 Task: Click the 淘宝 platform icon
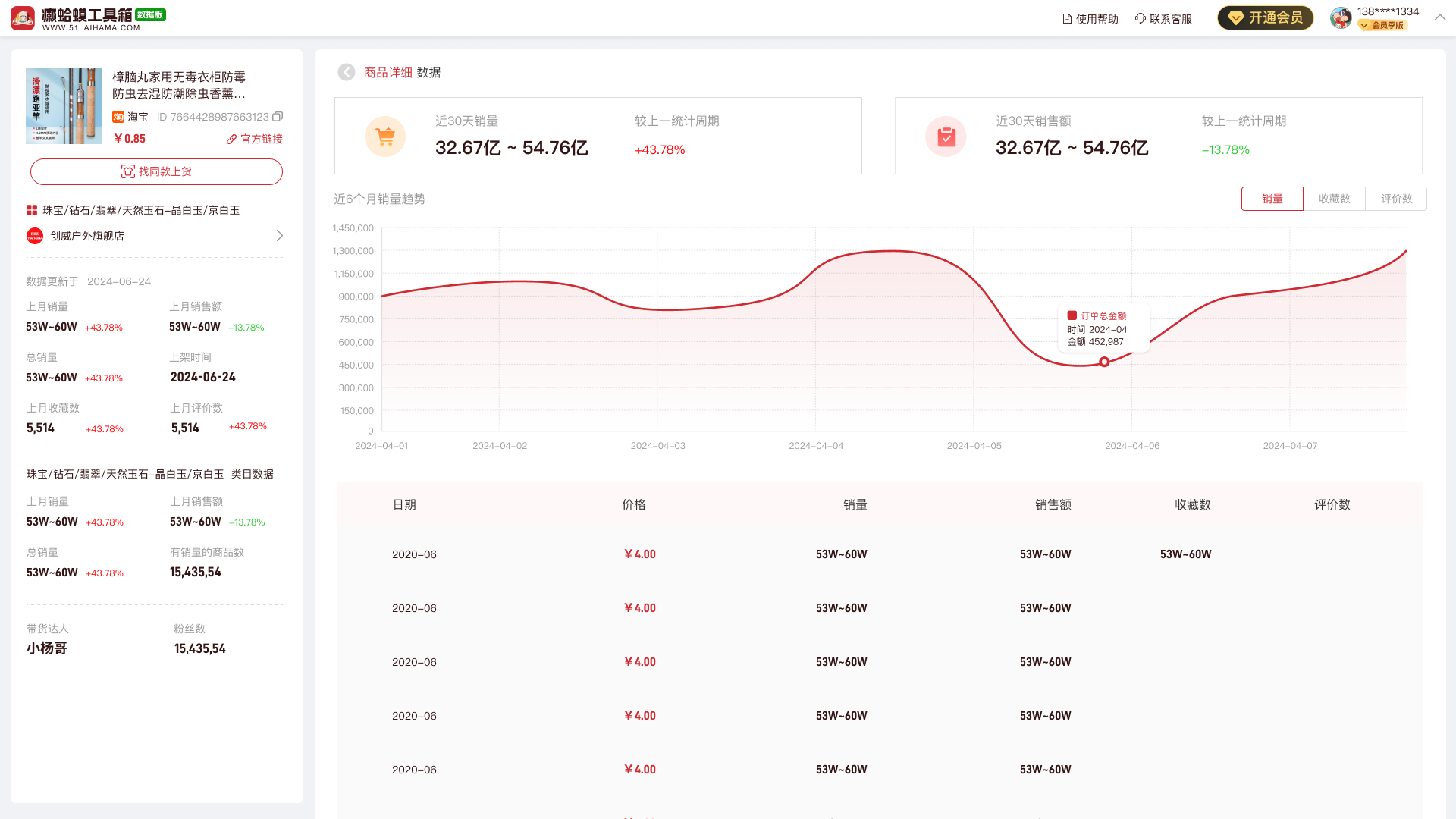(x=118, y=117)
